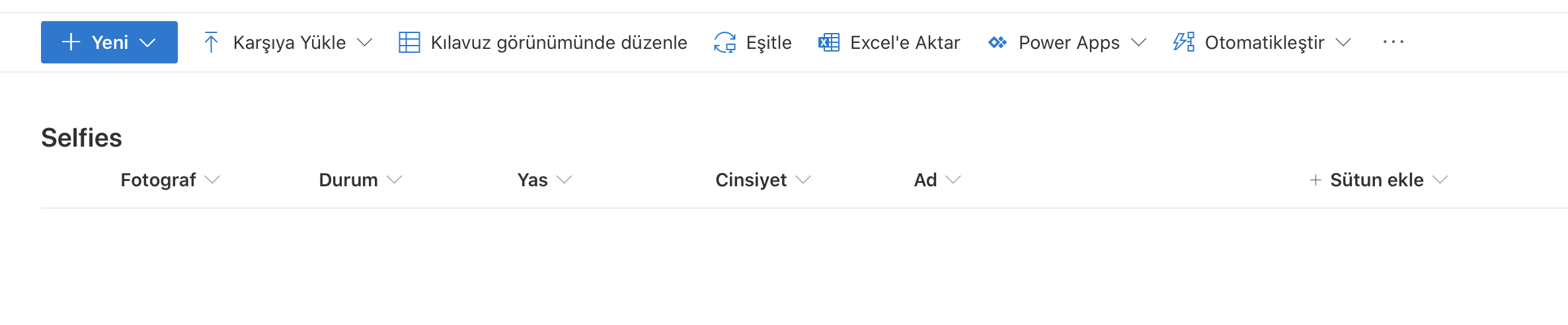Expand the Yeni button dropdown chevron
This screenshot has height=325, width=1568.
147,43
